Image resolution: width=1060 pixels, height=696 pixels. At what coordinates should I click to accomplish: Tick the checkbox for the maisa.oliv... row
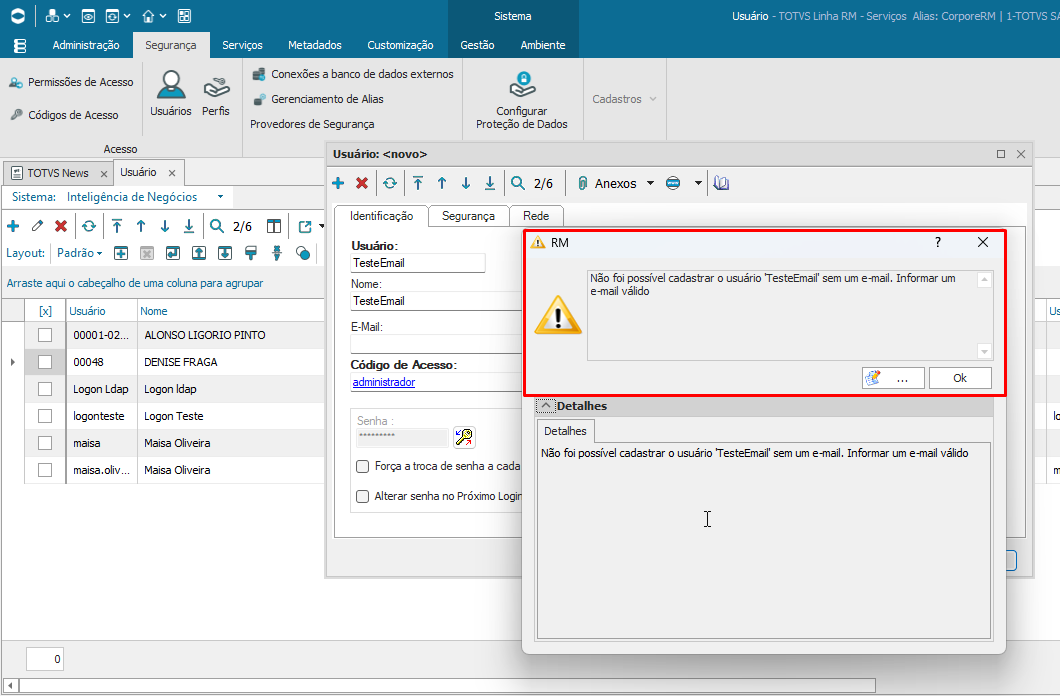(x=45, y=470)
